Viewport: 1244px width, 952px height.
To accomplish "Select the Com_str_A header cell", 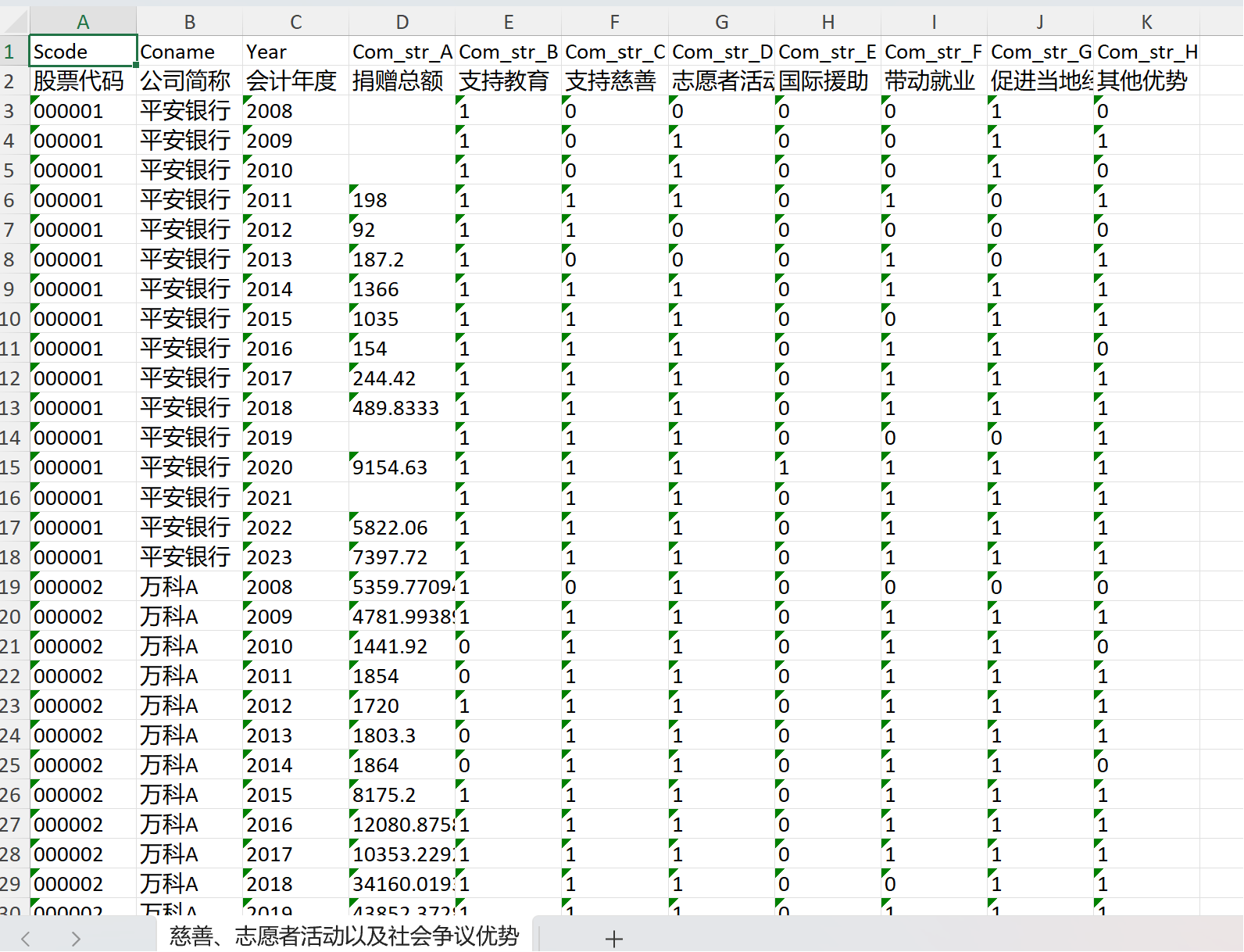I will click(402, 52).
